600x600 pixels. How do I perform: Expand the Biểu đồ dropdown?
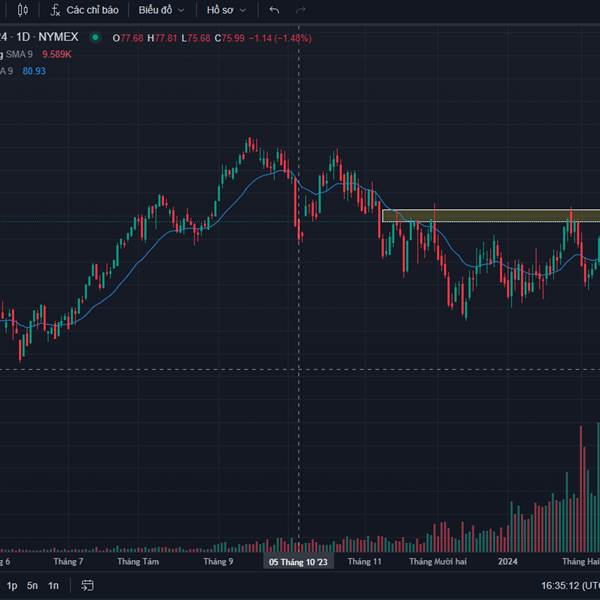[x=160, y=10]
